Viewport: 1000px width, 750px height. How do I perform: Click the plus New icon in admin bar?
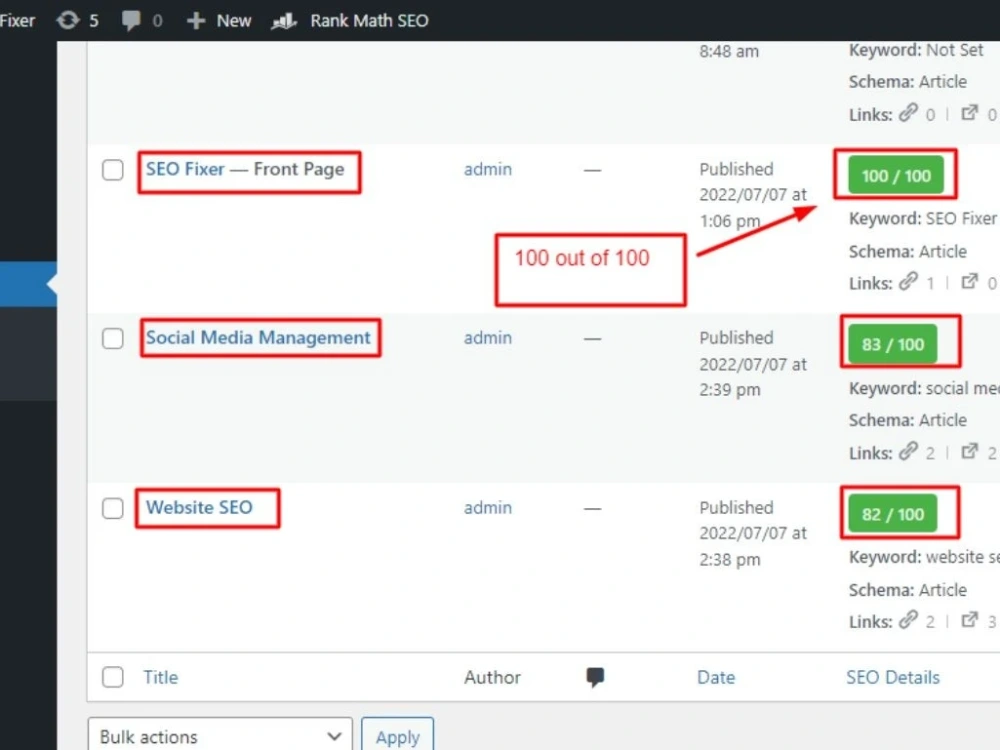[x=195, y=21]
